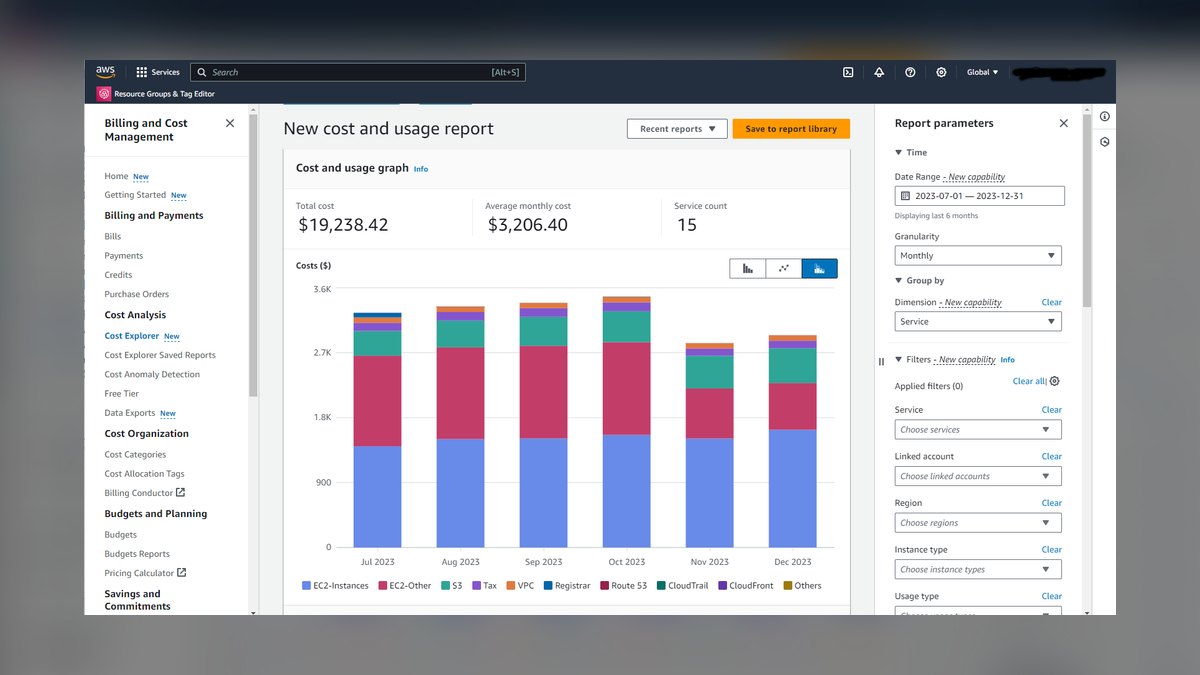Open the Global region selector
Screen dimensions: 1200x675
[x=982, y=72]
